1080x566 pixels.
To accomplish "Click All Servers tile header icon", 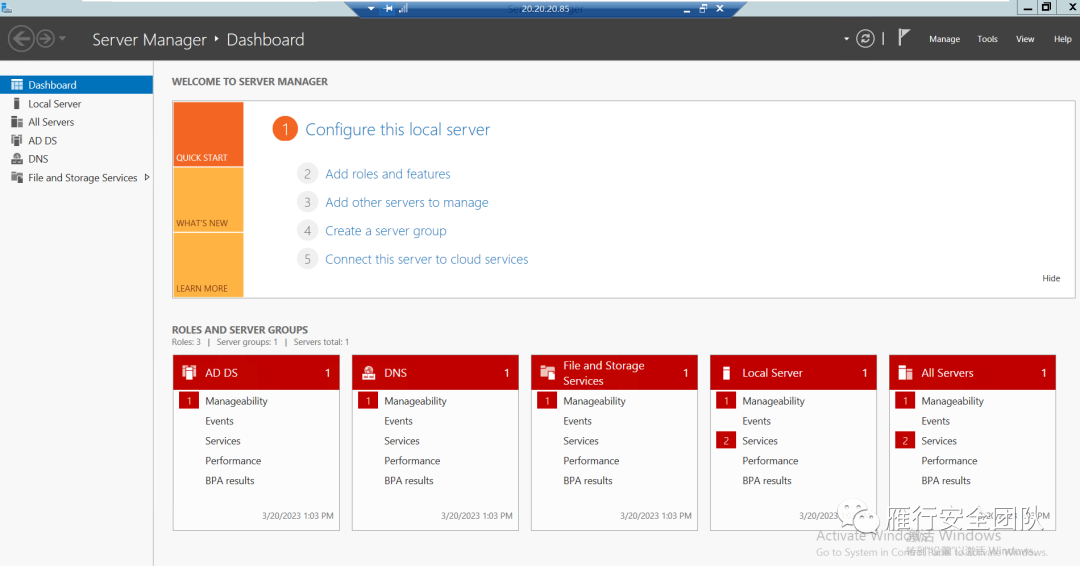I will point(906,373).
